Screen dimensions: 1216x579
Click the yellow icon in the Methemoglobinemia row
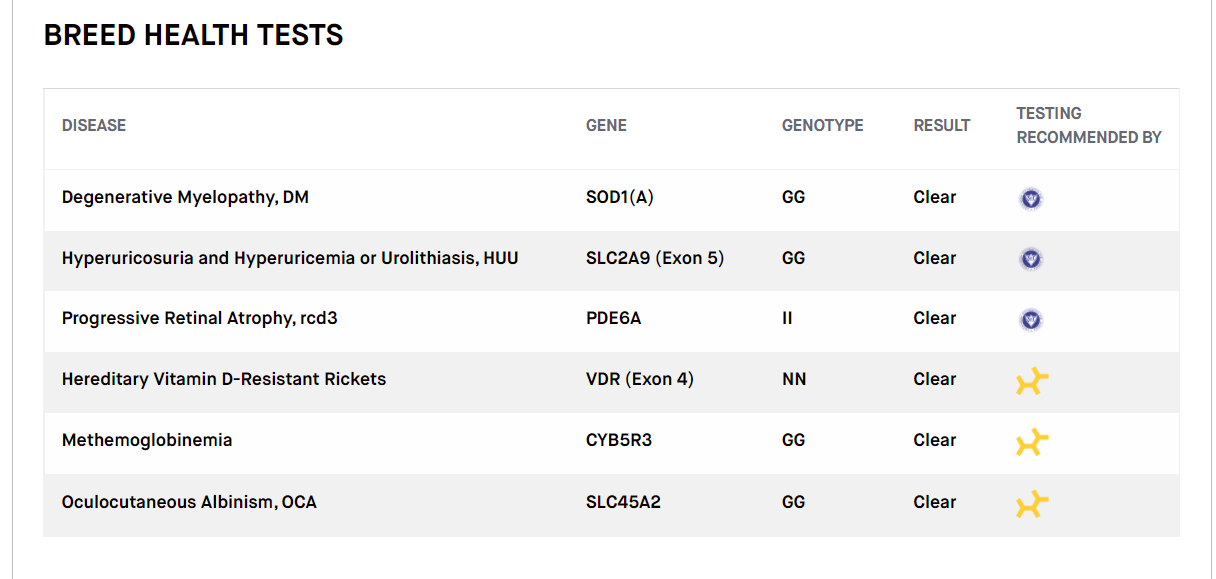click(1032, 442)
